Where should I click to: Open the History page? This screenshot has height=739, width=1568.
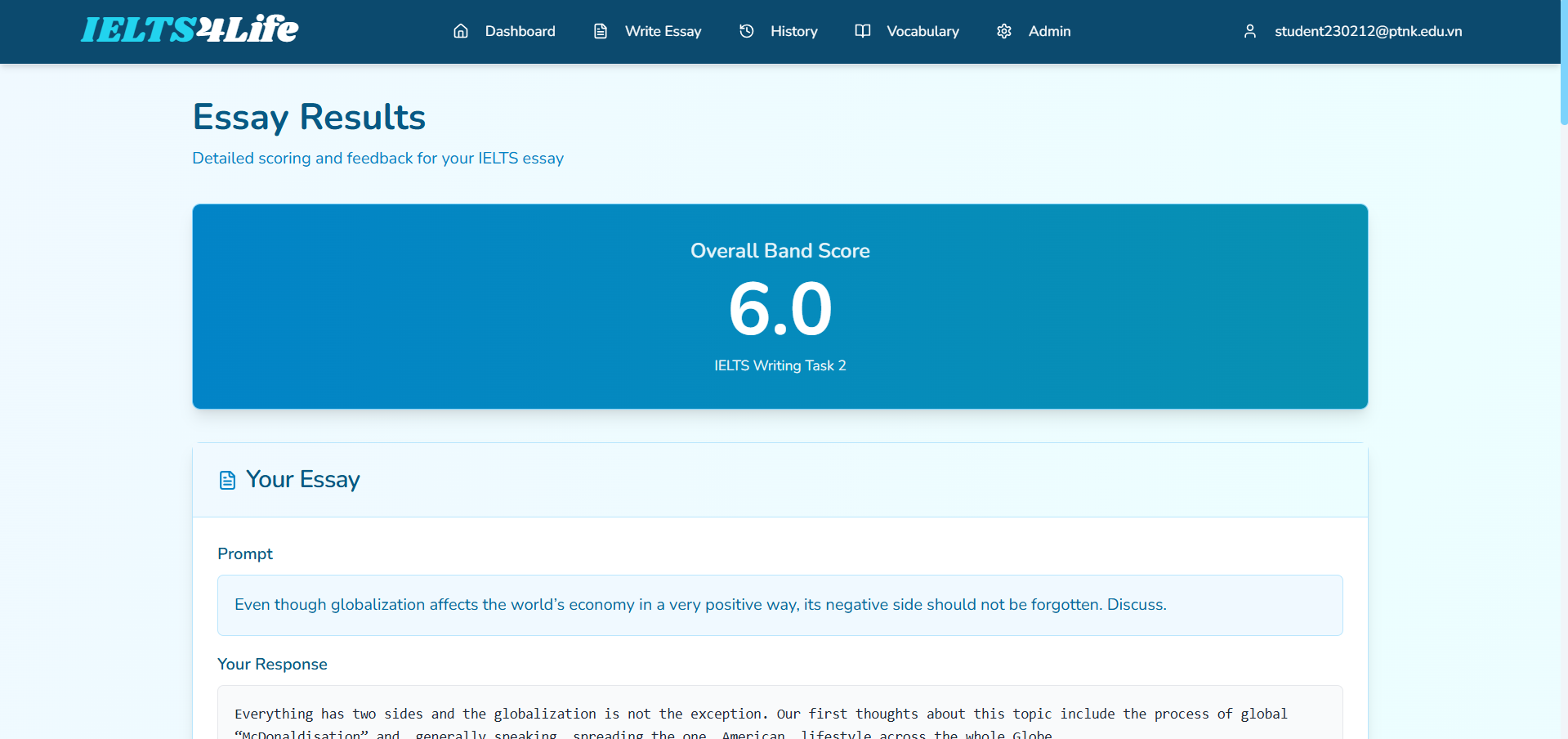[x=793, y=31]
